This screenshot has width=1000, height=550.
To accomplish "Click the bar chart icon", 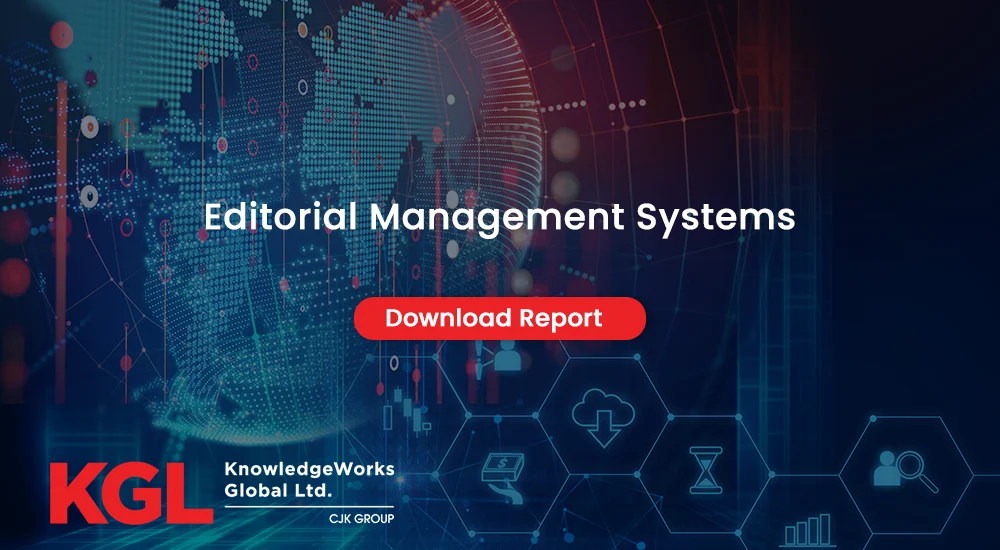I will [x=807, y=530].
